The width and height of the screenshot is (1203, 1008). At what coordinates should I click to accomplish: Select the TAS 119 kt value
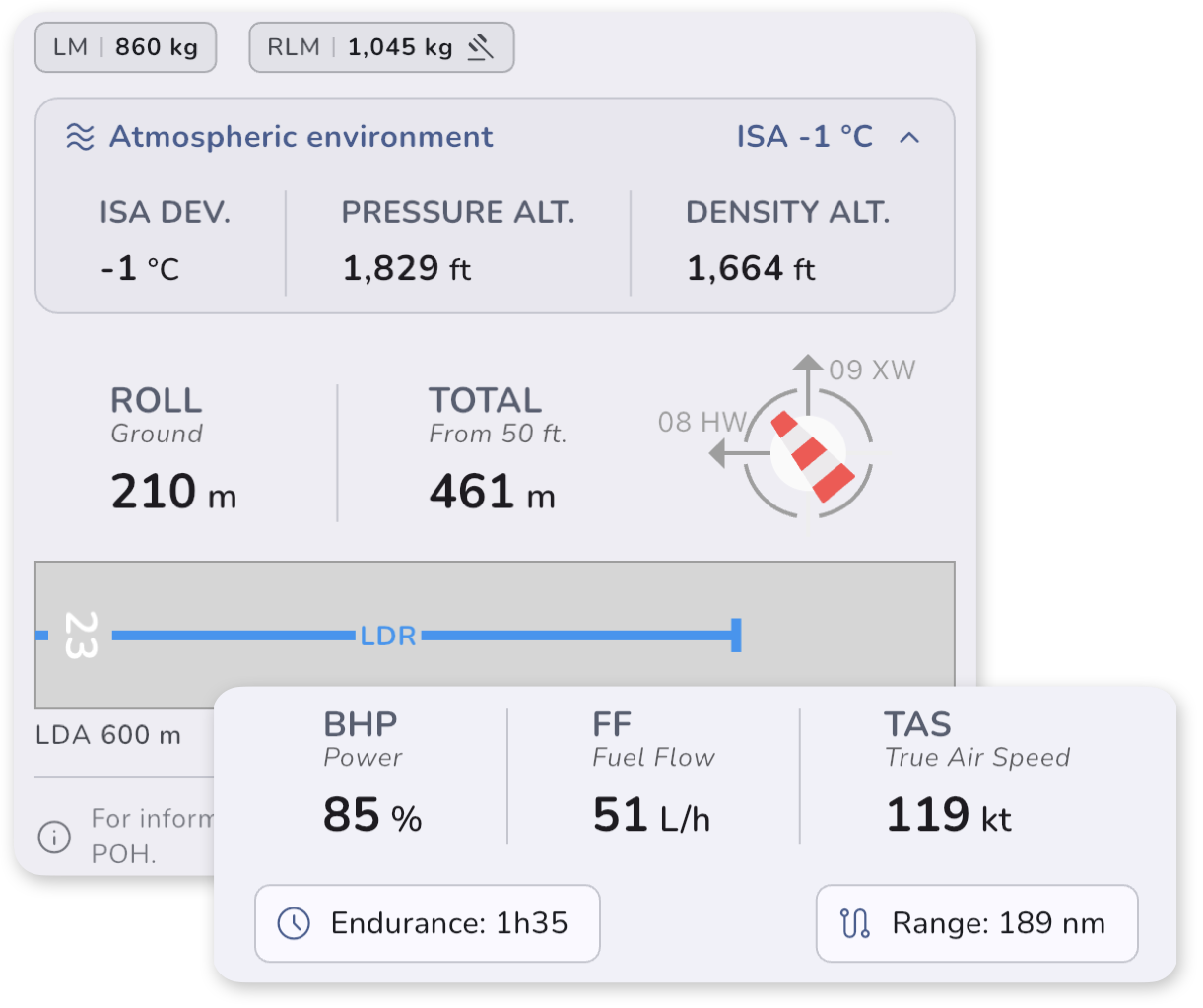click(x=949, y=816)
